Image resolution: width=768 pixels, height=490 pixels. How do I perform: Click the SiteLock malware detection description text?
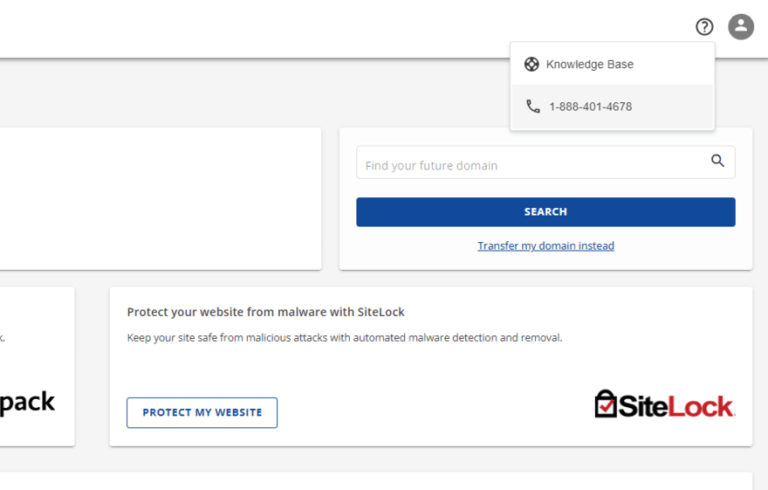pyautogui.click(x=345, y=338)
